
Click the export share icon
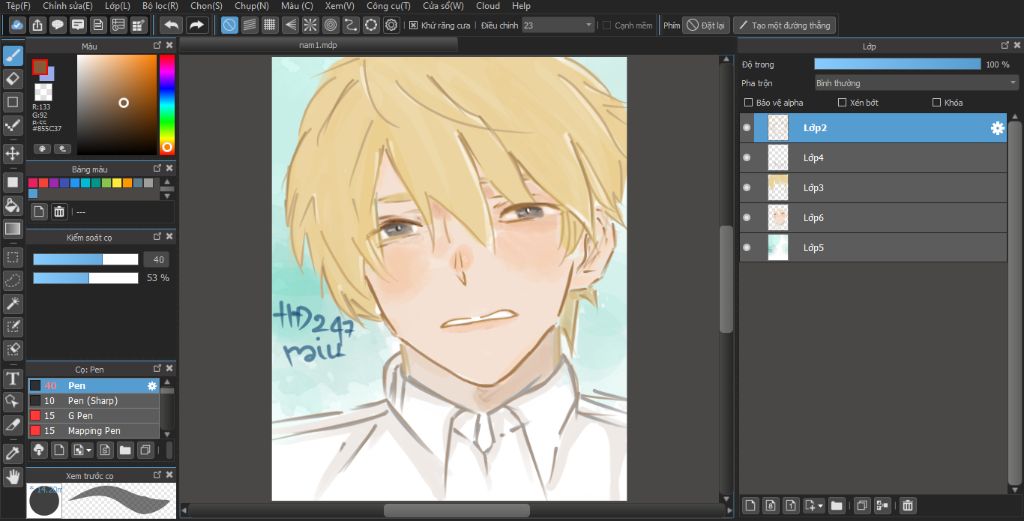37,25
